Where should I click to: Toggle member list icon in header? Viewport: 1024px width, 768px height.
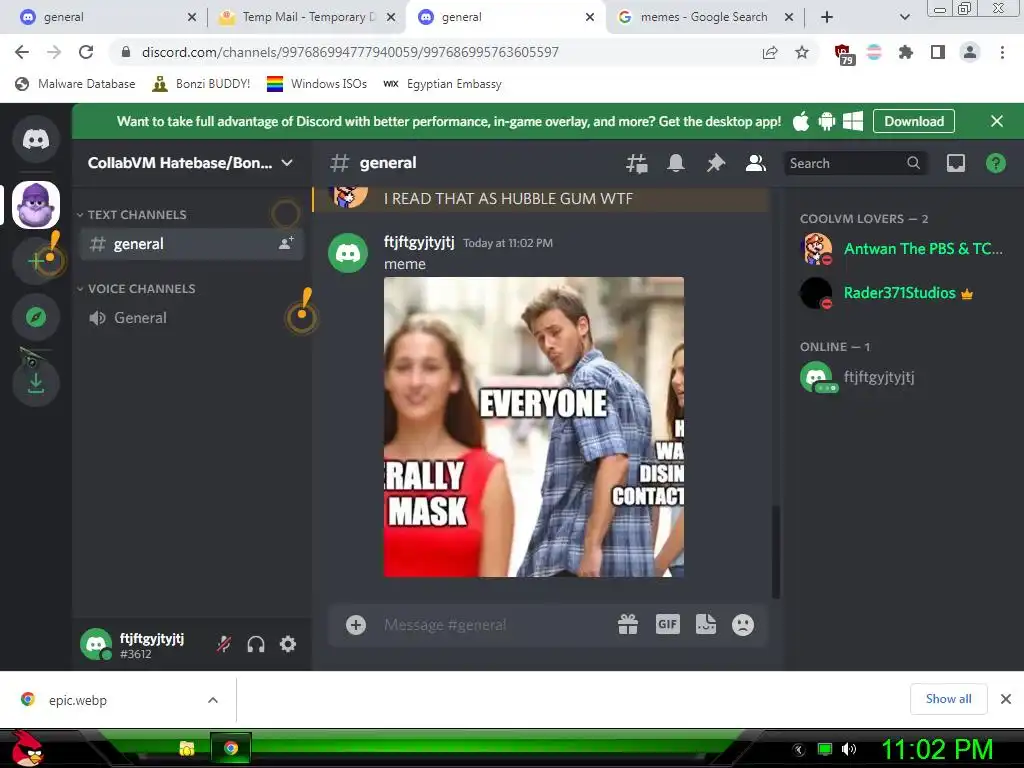tap(756, 163)
